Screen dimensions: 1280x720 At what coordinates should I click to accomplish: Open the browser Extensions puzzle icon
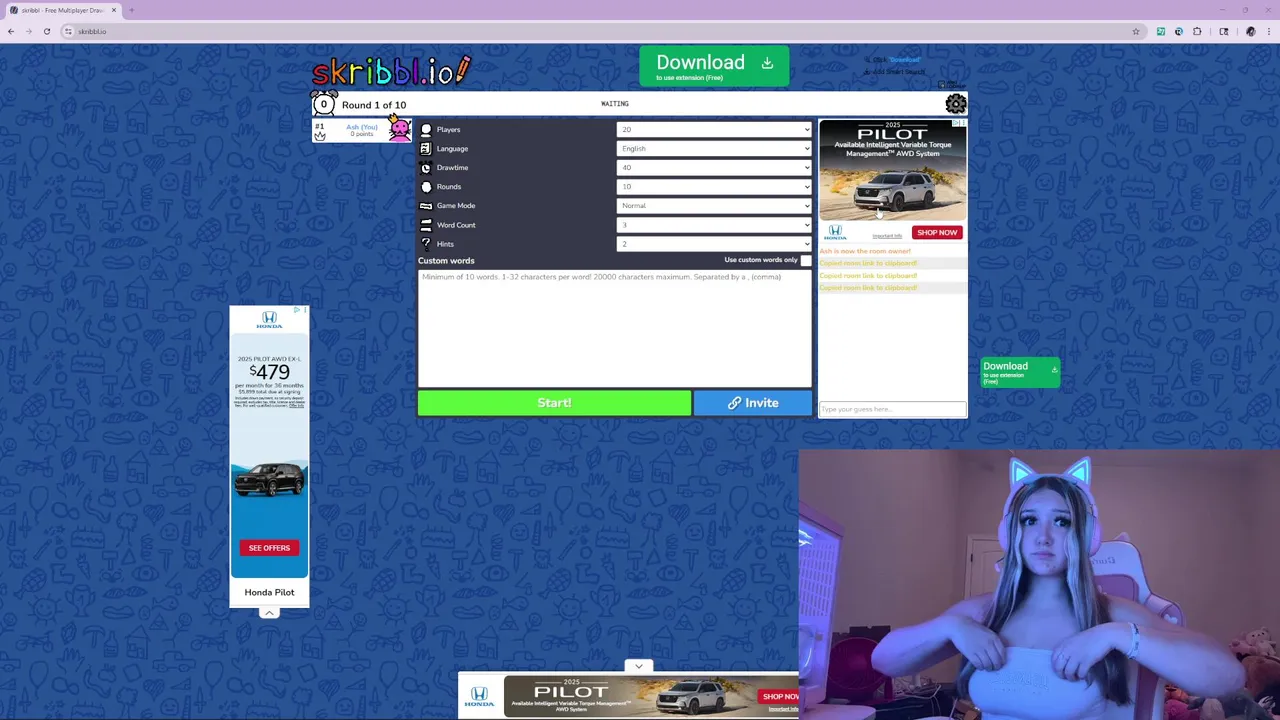click(1197, 31)
